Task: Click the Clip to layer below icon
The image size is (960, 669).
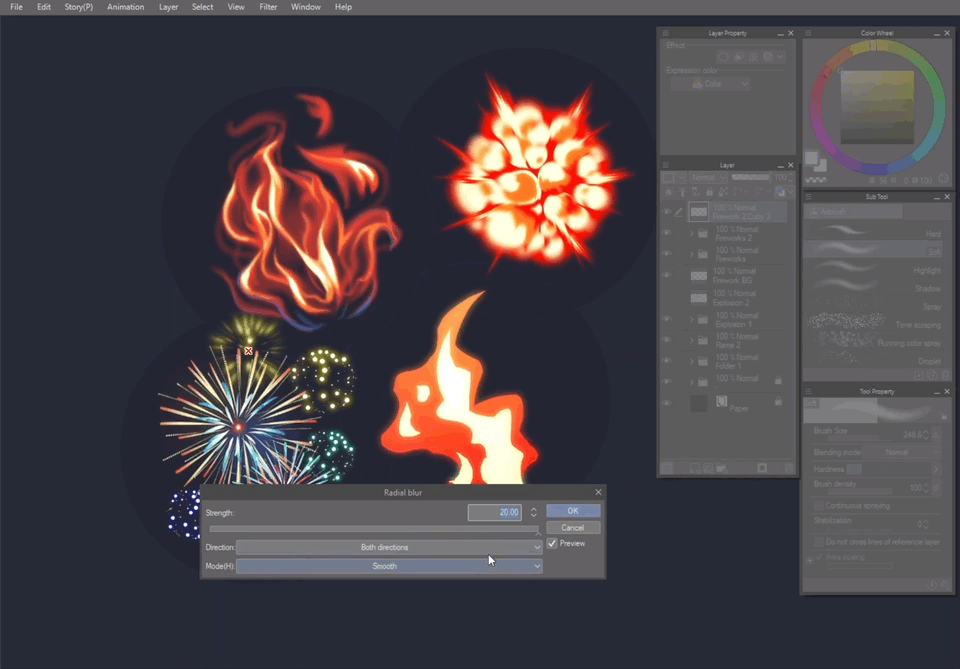Action: click(x=669, y=192)
